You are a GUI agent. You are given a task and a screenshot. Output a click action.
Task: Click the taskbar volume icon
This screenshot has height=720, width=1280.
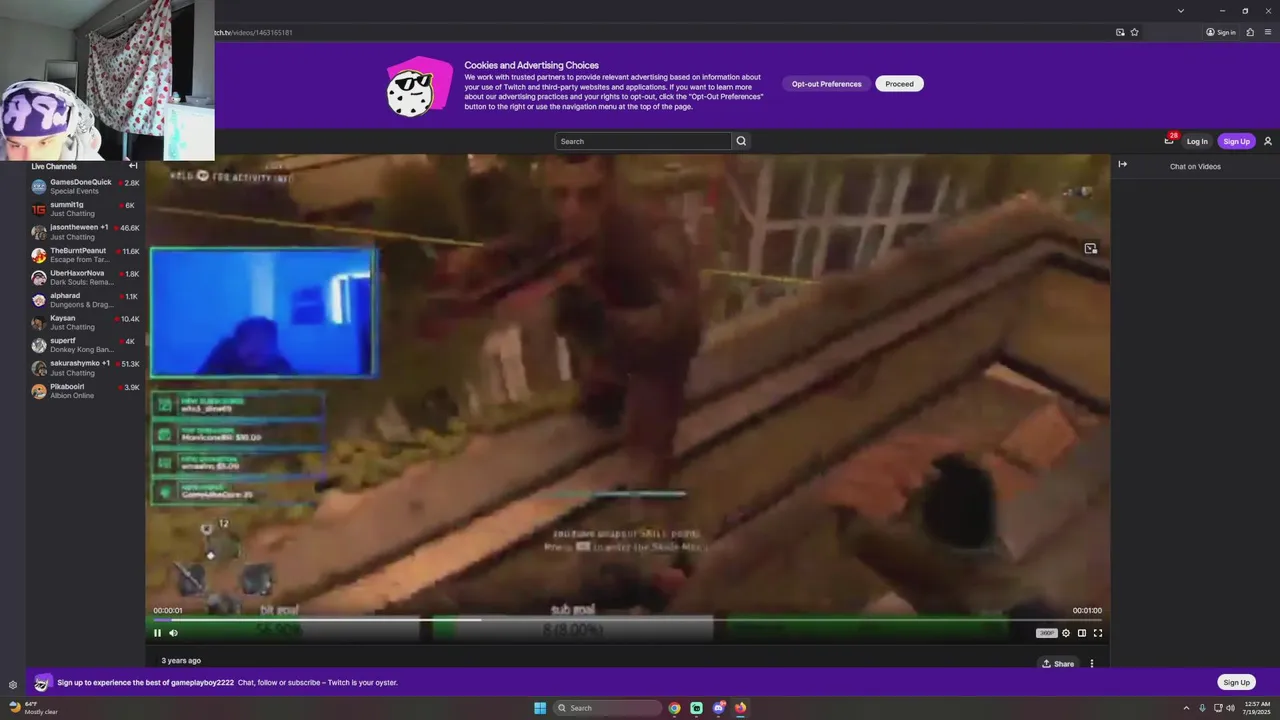tap(1231, 708)
